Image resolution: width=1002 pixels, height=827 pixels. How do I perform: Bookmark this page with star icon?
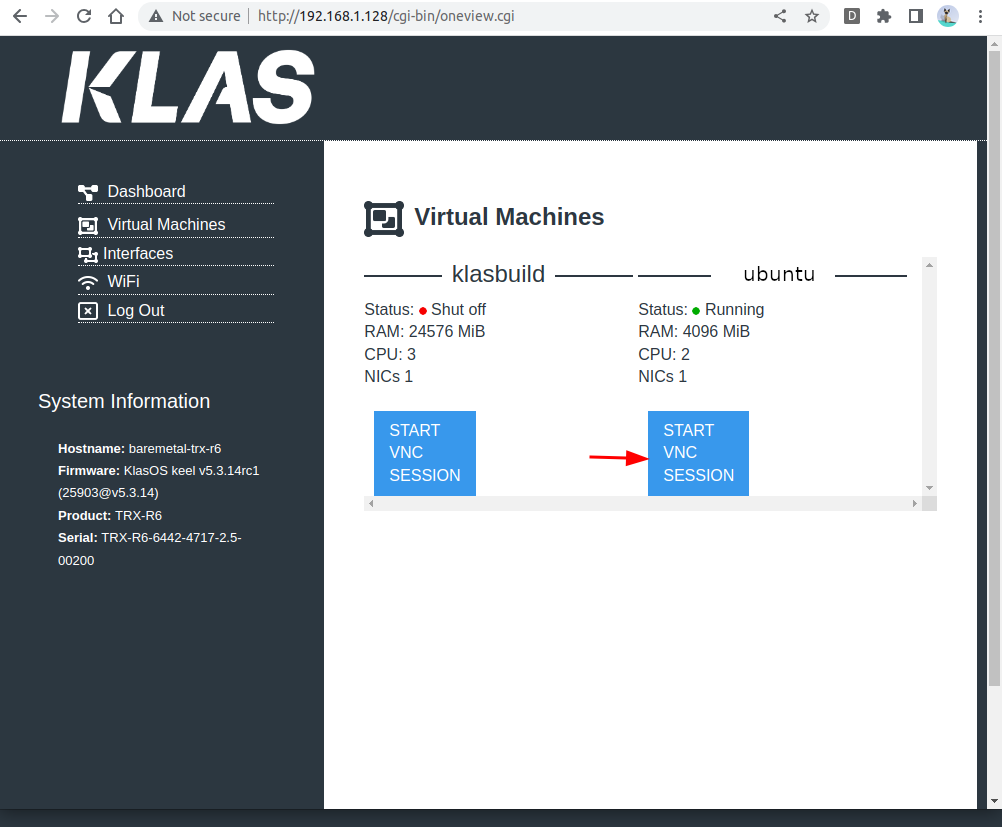tap(812, 16)
